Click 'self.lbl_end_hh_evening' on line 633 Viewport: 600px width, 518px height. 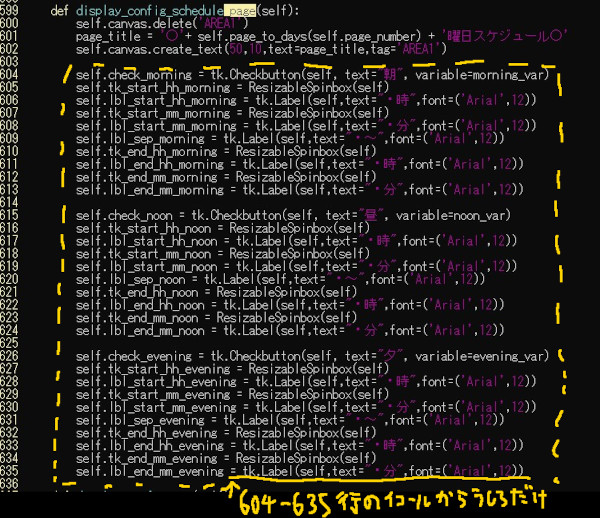pyautogui.click(x=150, y=446)
